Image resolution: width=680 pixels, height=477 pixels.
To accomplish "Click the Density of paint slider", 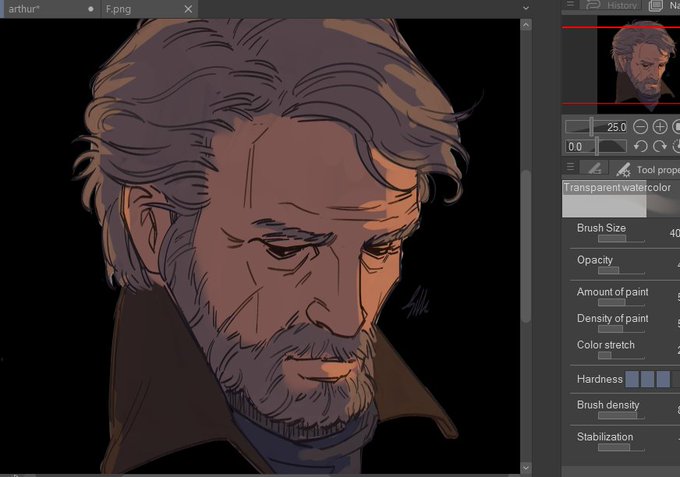I will (x=621, y=329).
